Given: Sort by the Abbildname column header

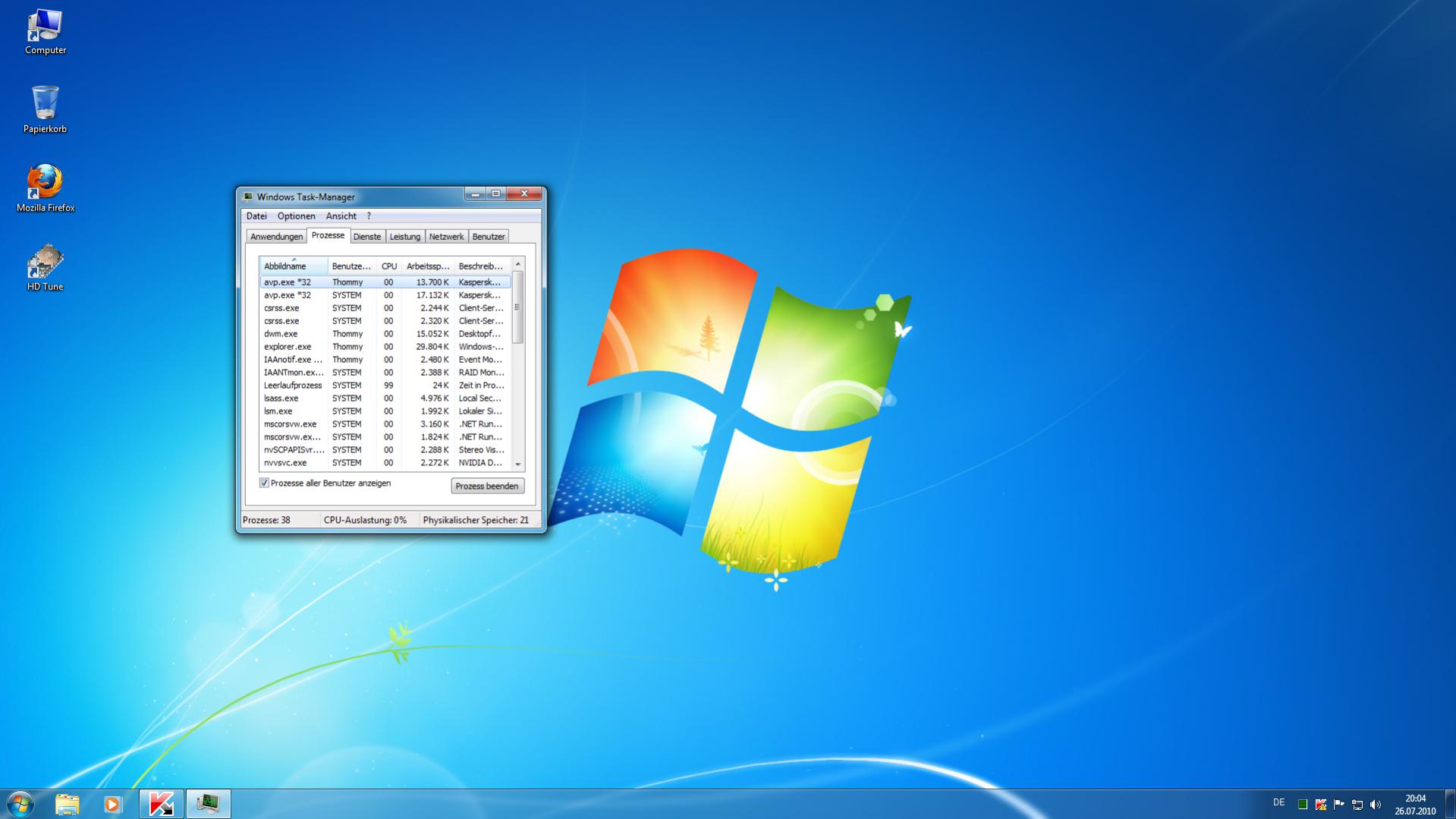Looking at the screenshot, I should point(294,266).
